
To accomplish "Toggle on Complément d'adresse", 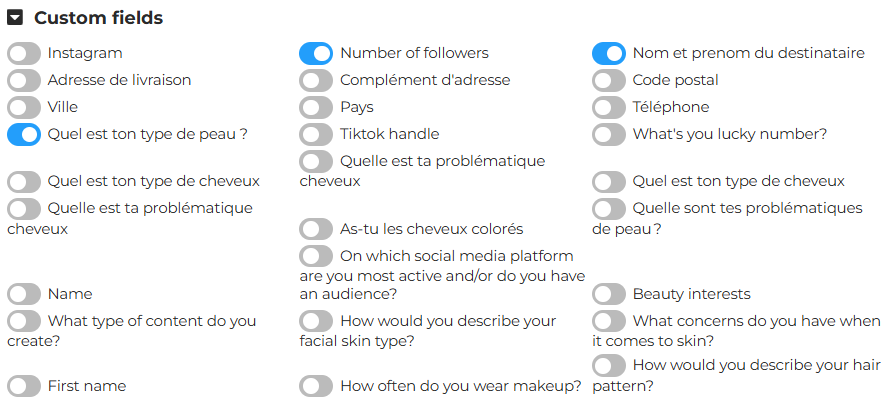I will [316, 80].
